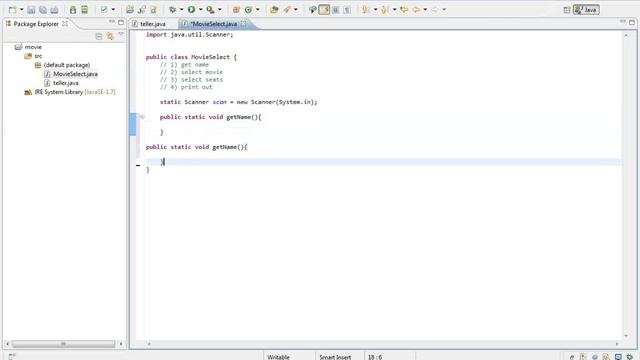
Task: Run the Lint check-mark icon
Action: [104, 9]
